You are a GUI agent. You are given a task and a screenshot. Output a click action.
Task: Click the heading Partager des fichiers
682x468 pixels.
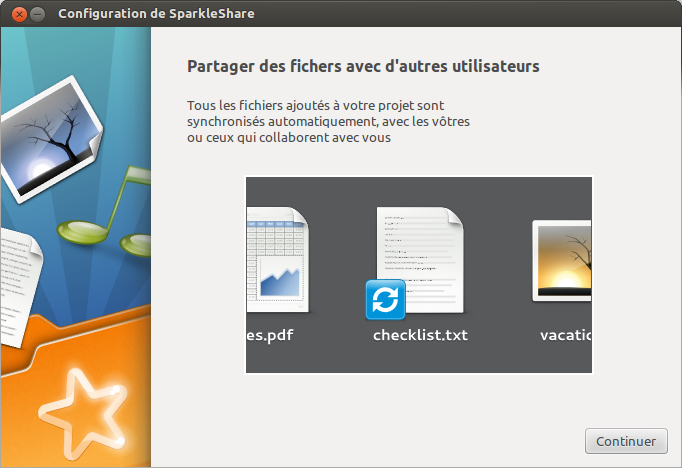click(364, 67)
